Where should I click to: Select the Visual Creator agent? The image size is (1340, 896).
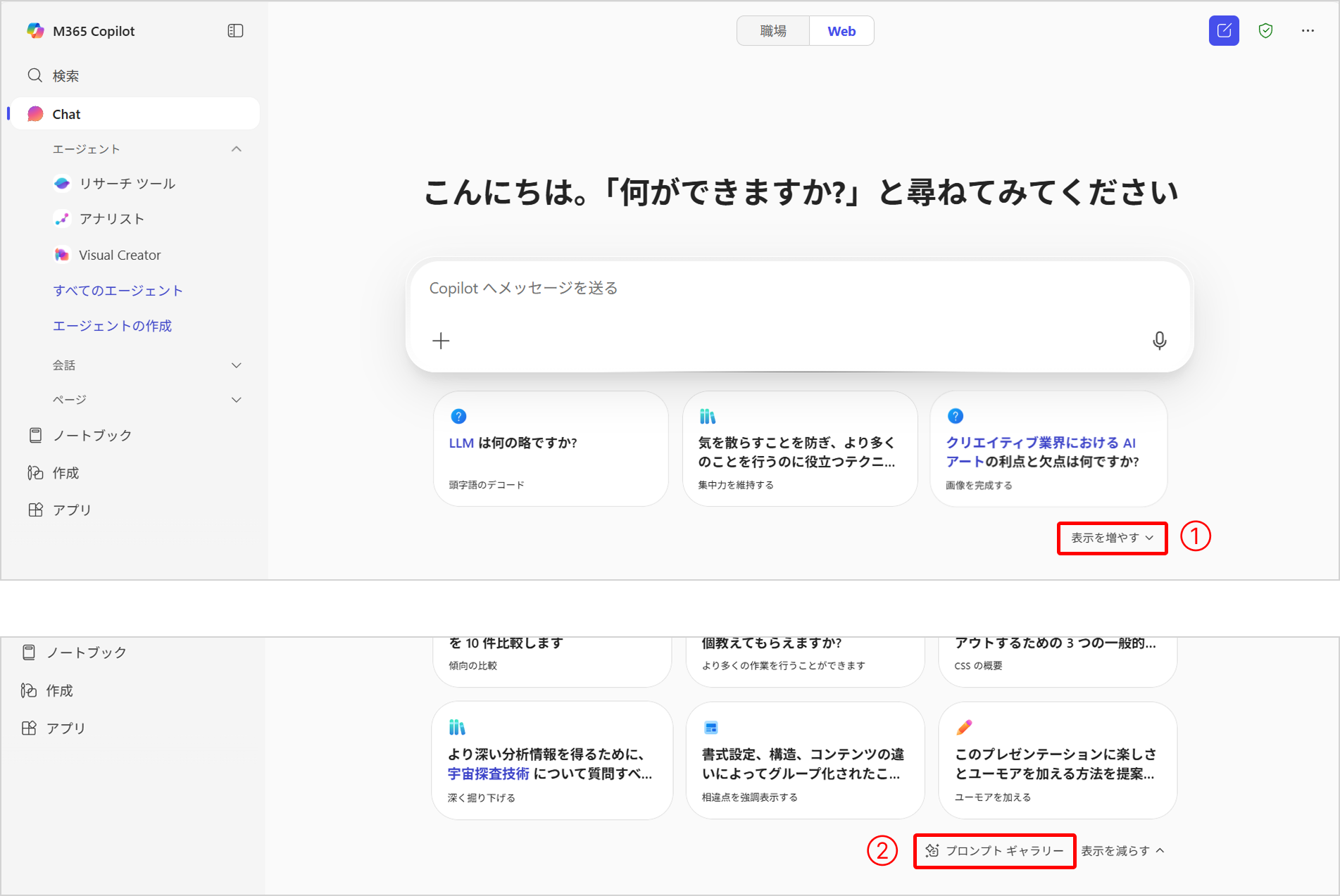tap(120, 255)
